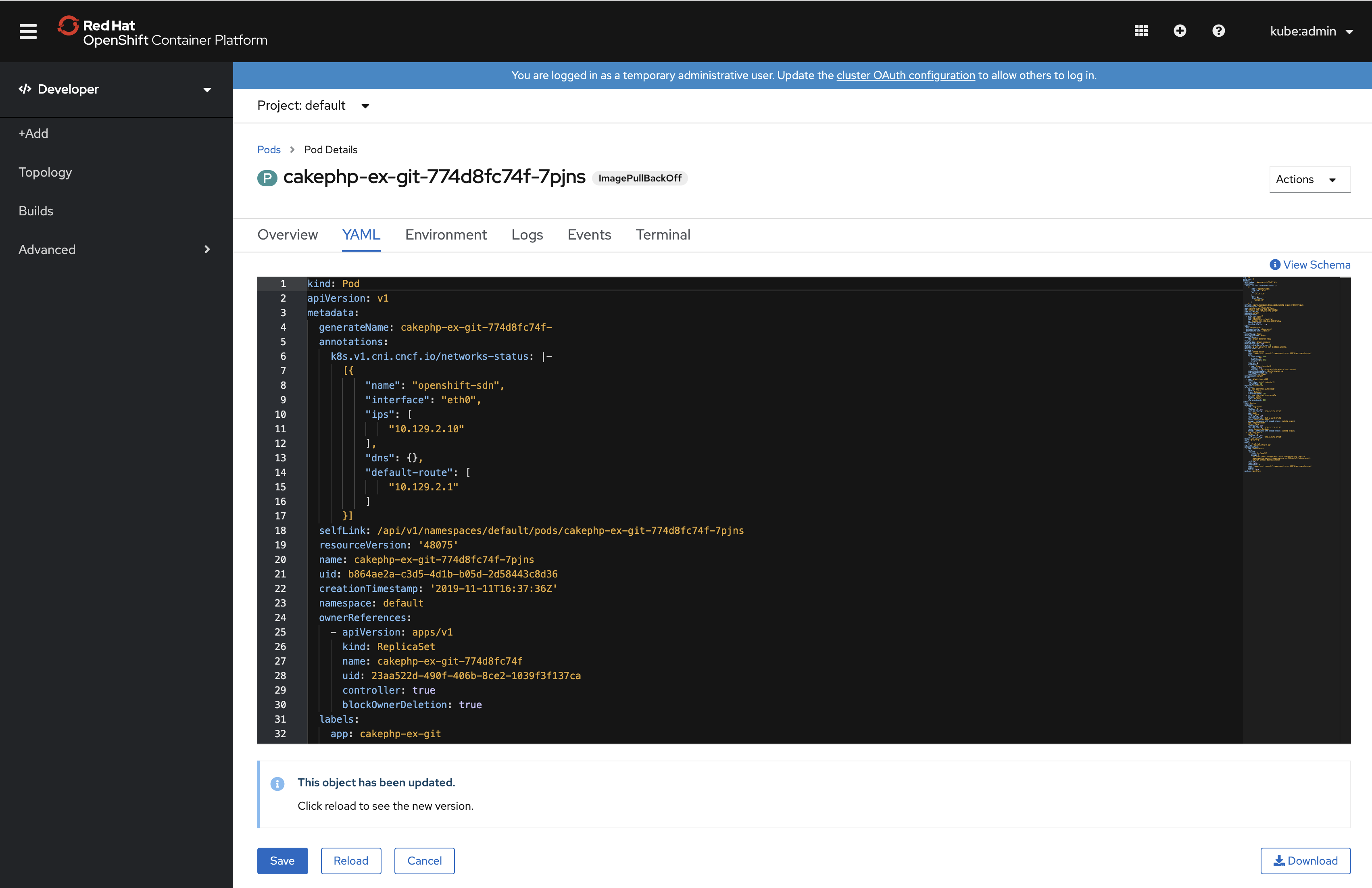Open the application launcher grid icon
The image size is (1372, 888).
[x=1141, y=31]
